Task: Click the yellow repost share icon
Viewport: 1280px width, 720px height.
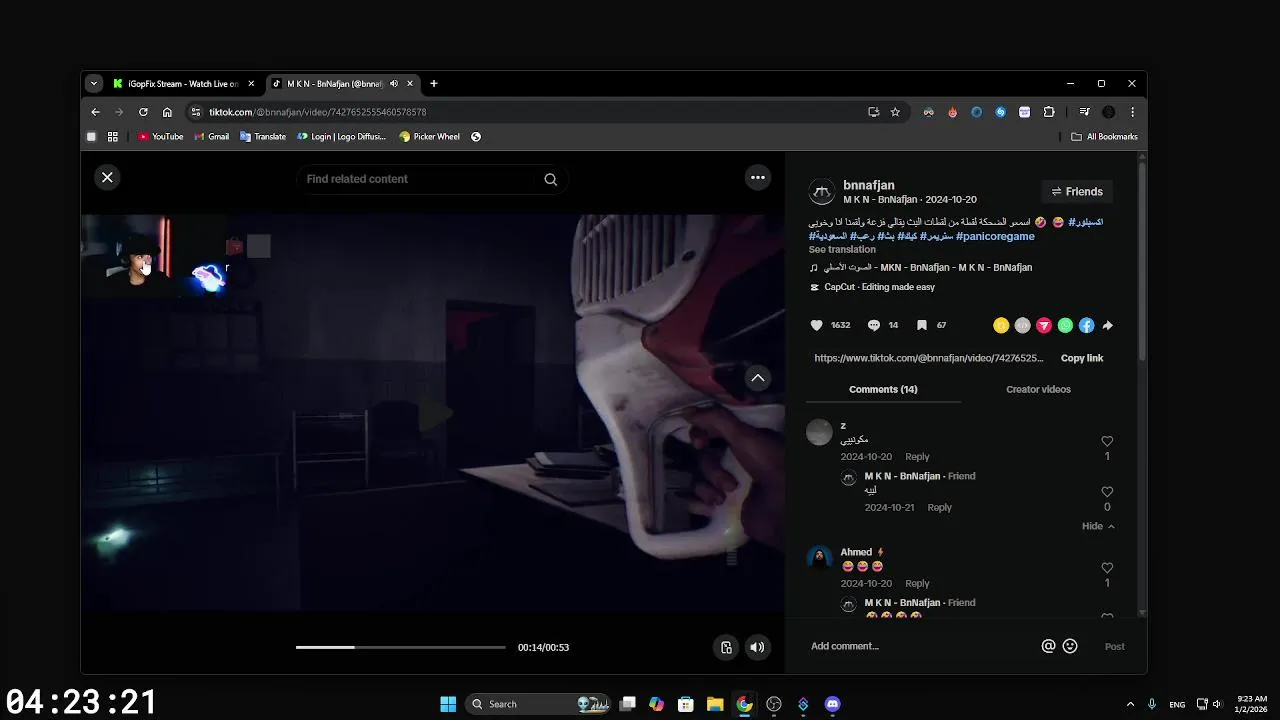Action: [x=1001, y=325]
